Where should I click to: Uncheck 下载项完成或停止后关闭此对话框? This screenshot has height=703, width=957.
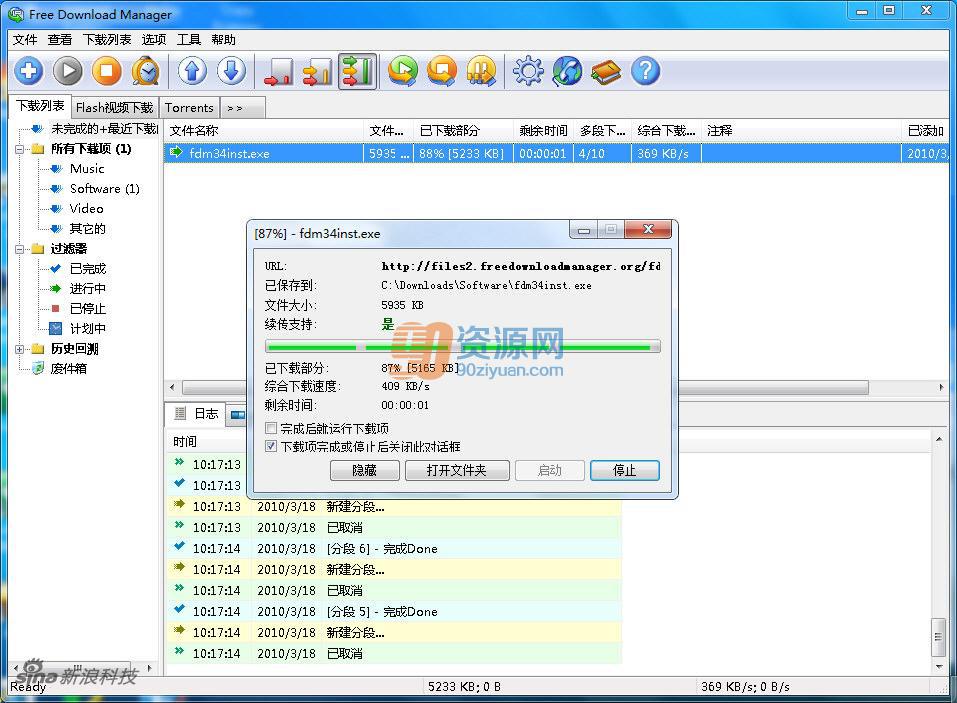[x=272, y=447]
